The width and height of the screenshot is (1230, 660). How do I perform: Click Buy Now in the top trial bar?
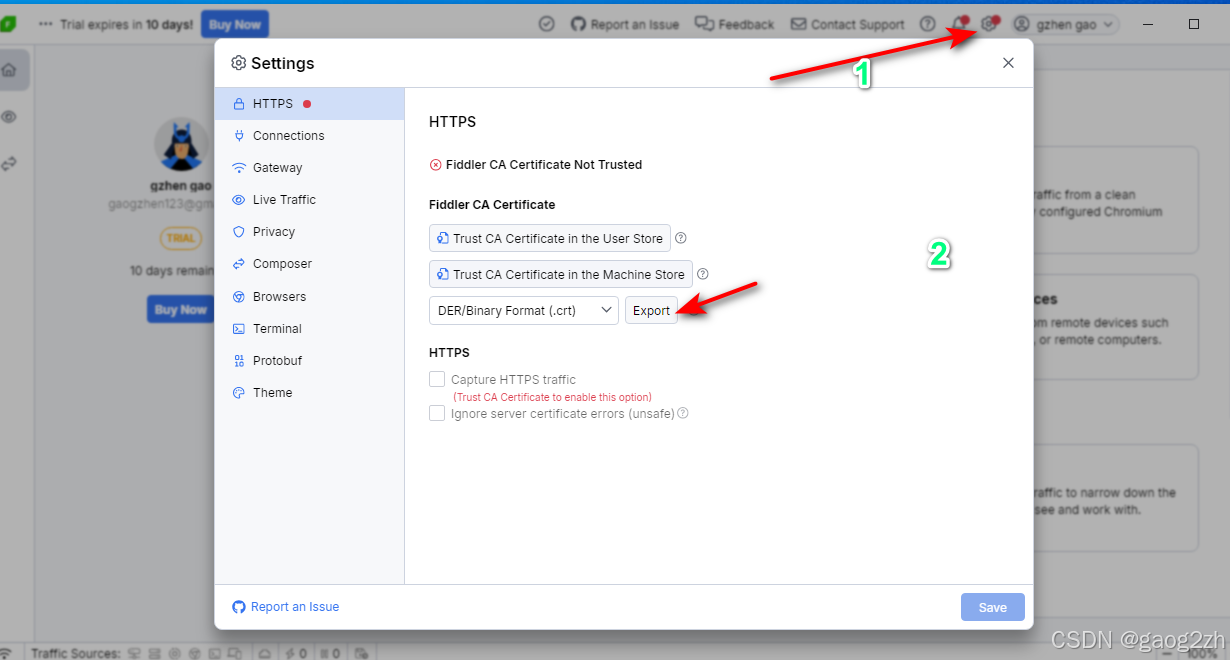pos(235,24)
